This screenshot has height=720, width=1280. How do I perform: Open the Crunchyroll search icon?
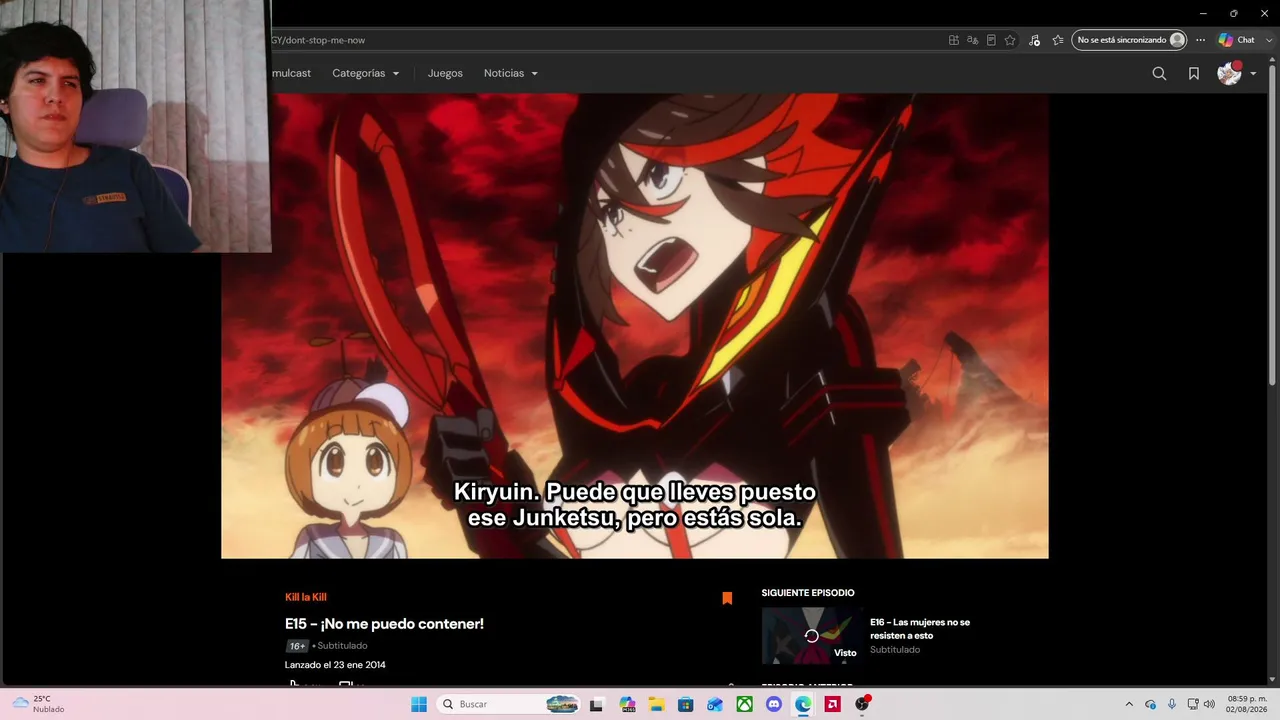coord(1159,73)
